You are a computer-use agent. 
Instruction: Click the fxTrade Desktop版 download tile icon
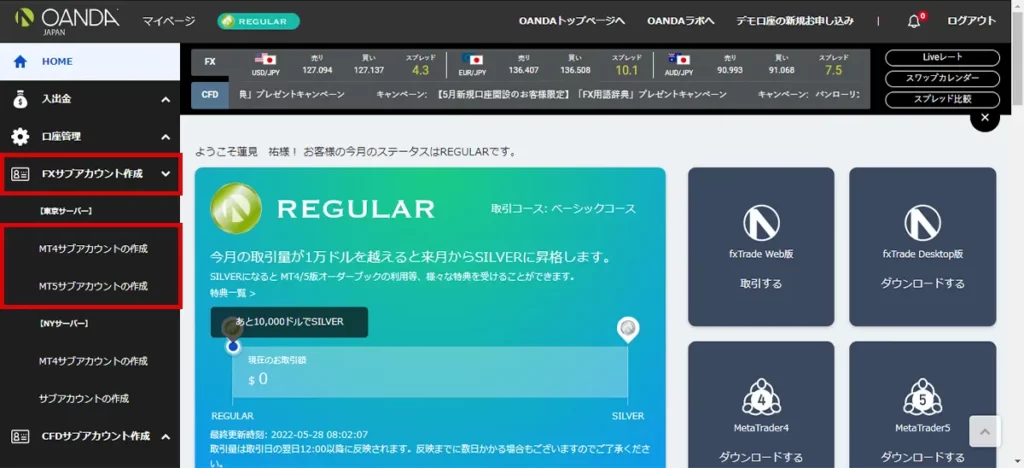(x=922, y=223)
